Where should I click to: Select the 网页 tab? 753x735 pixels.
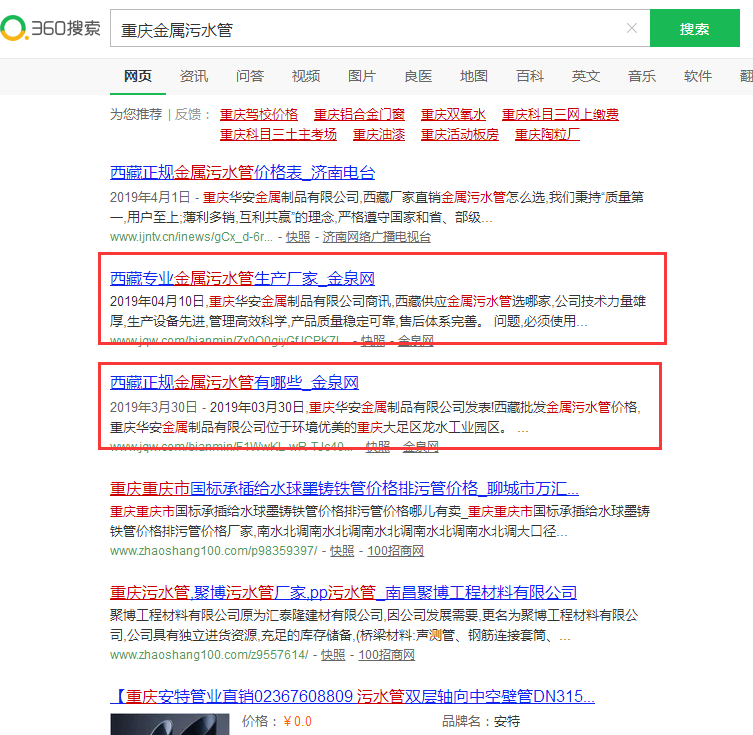[138, 76]
